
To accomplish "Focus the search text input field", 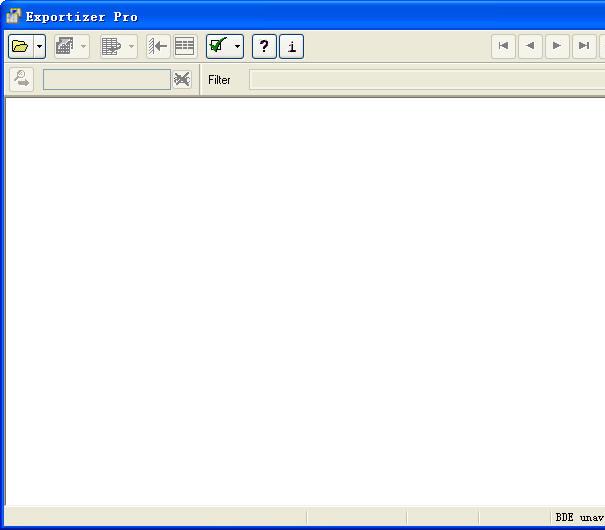I will [107, 79].
